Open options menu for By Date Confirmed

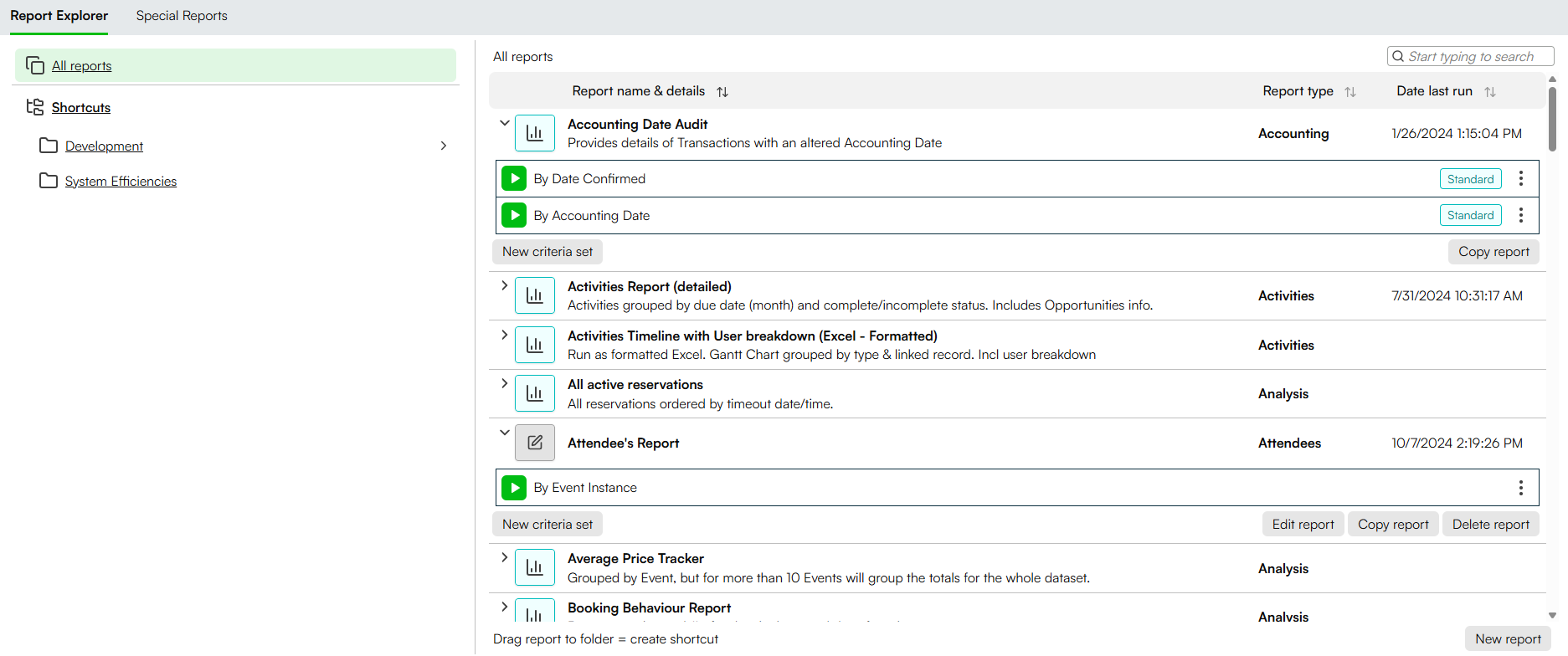tap(1521, 178)
